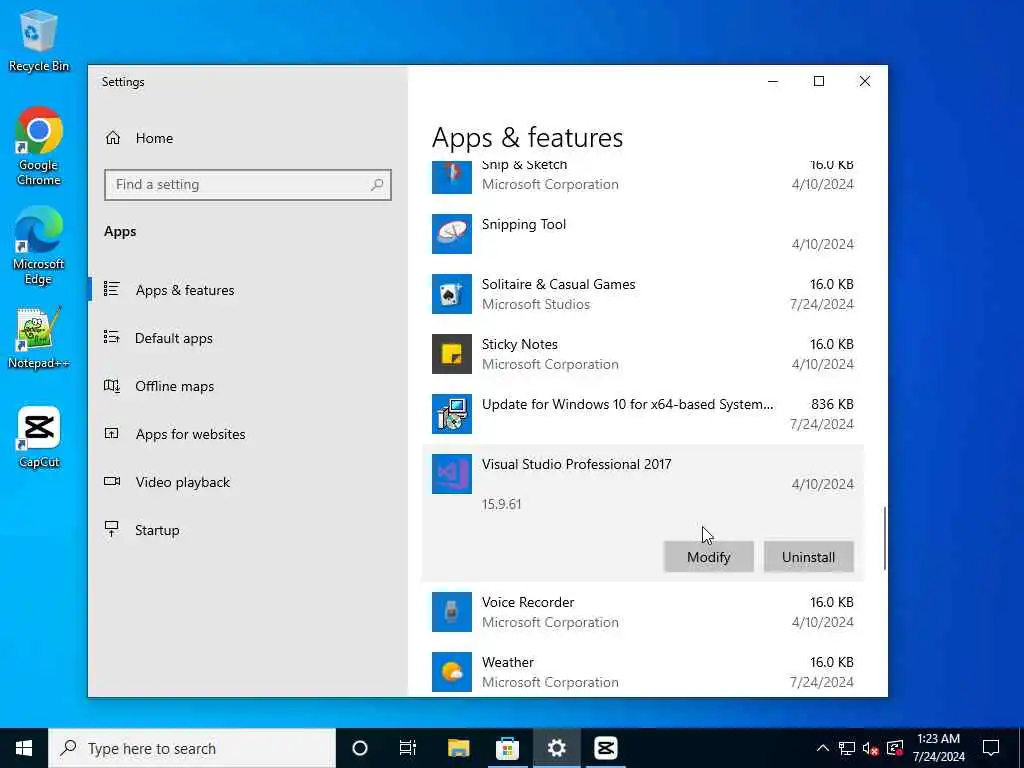
Task: Click the 836 KB size value
Action: click(832, 404)
